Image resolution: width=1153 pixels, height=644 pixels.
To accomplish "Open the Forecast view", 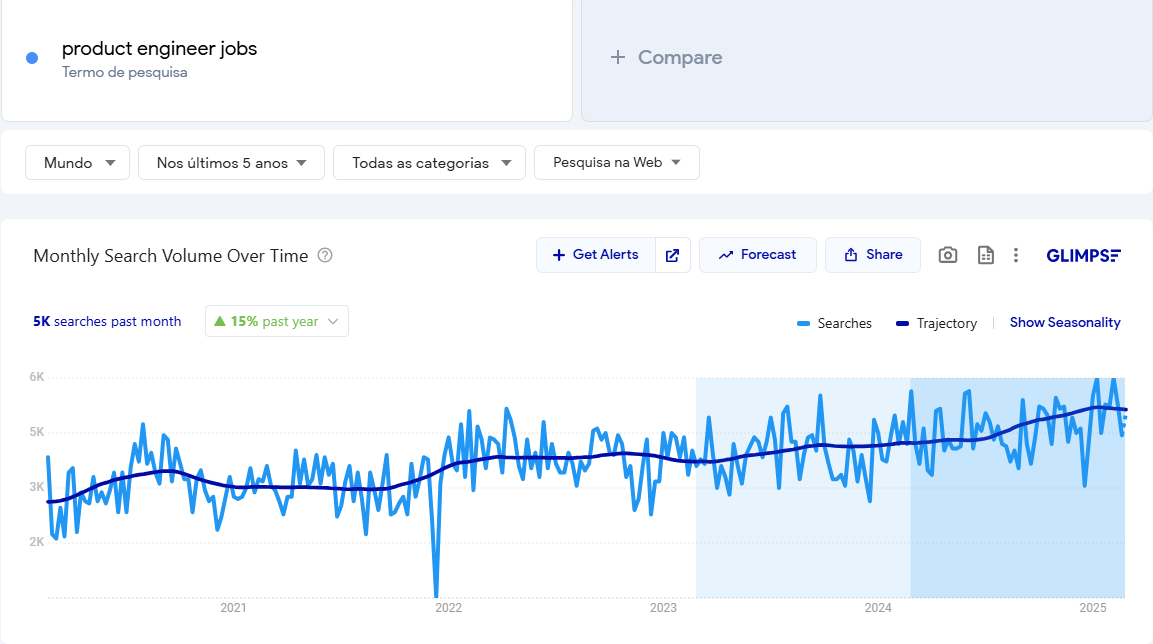I will click(757, 255).
